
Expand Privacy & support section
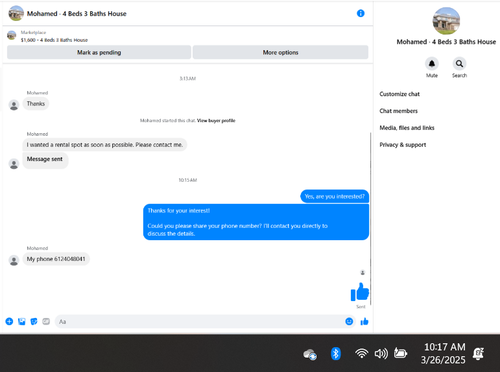[403, 145]
